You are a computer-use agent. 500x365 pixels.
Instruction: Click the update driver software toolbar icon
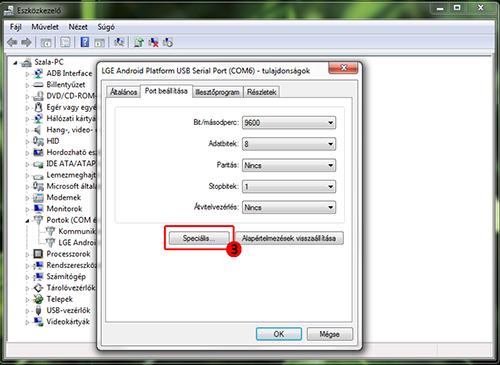[139, 42]
